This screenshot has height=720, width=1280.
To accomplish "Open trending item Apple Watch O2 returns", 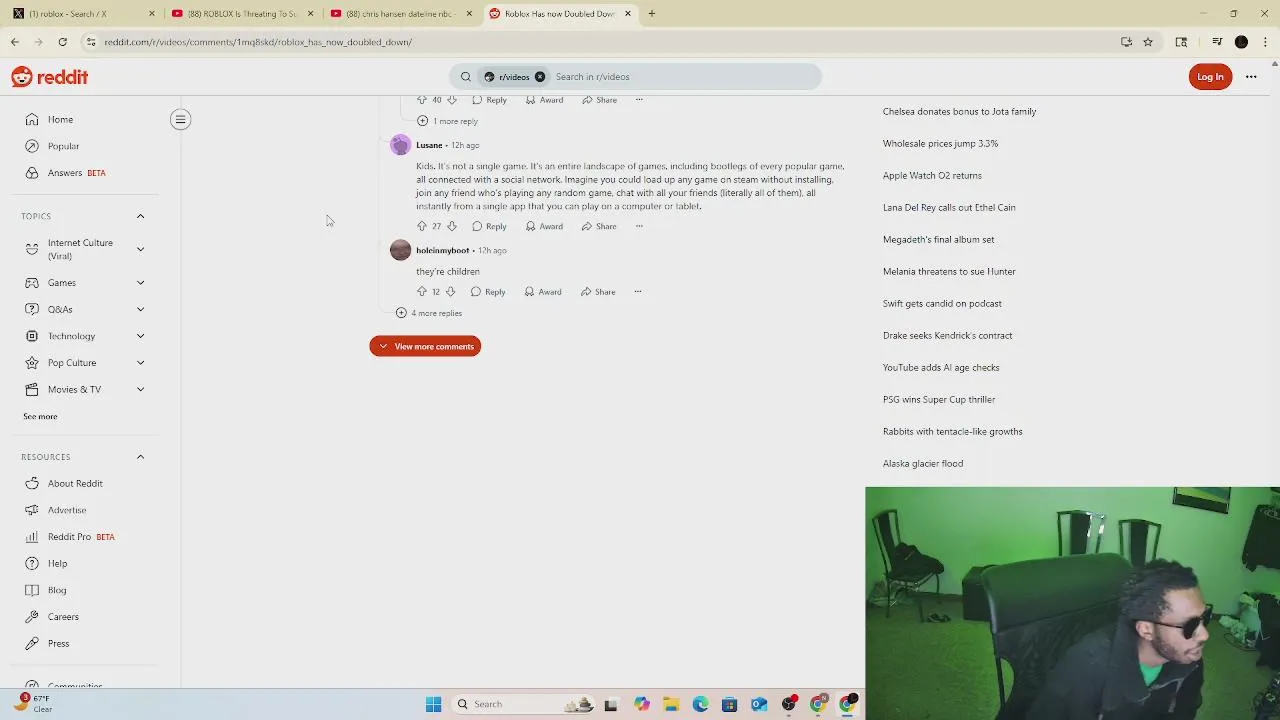I will pyautogui.click(x=932, y=176).
